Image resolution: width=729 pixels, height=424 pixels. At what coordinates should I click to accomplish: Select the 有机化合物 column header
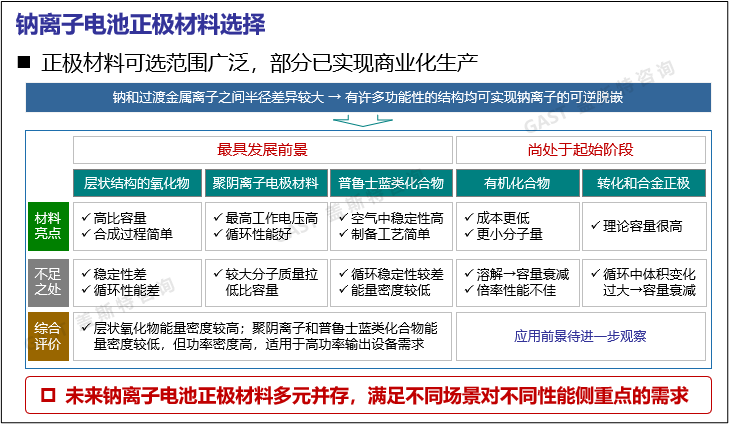516,183
